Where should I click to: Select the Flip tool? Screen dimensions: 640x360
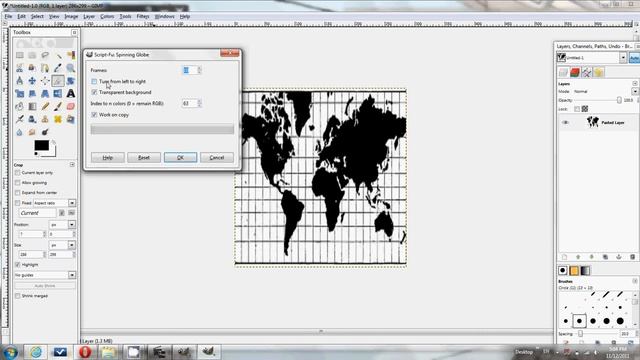coord(58,93)
